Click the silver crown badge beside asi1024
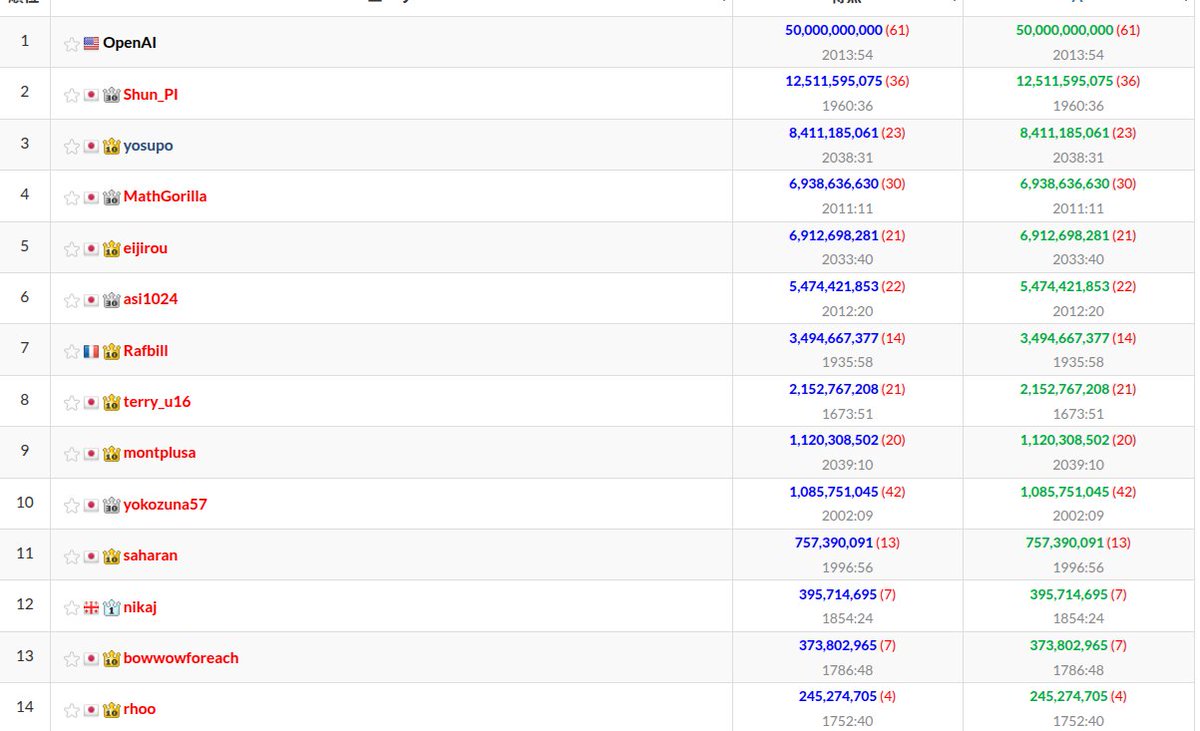1200x731 pixels. coord(111,300)
